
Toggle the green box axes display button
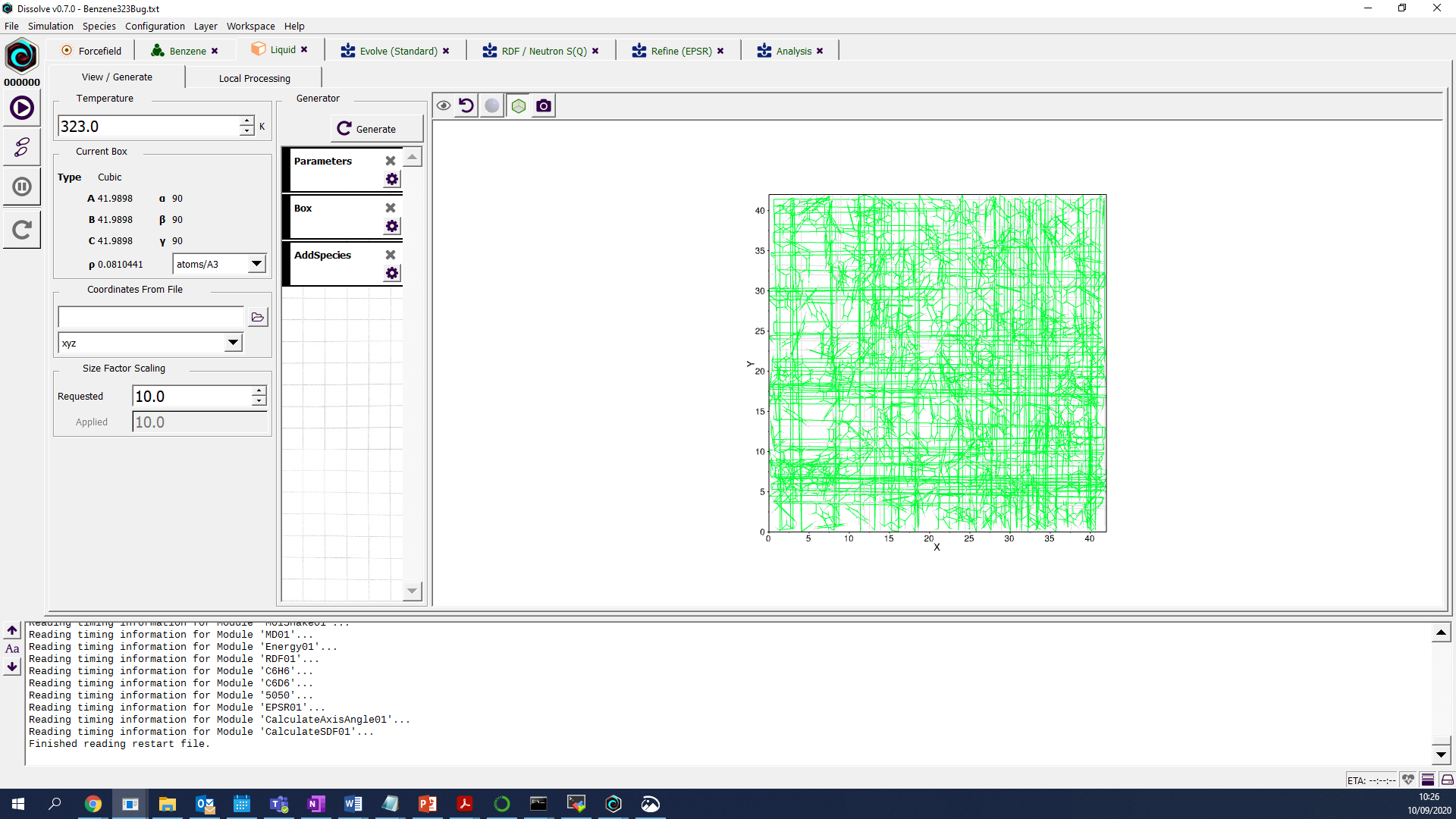coord(519,106)
